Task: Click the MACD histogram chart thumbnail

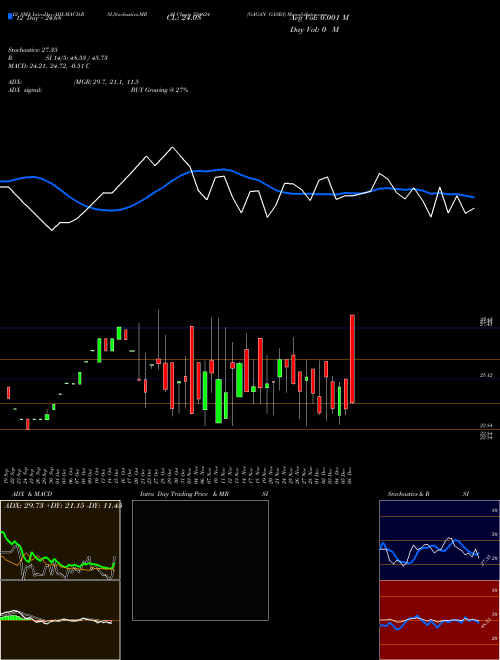Action: click(x=60, y=620)
